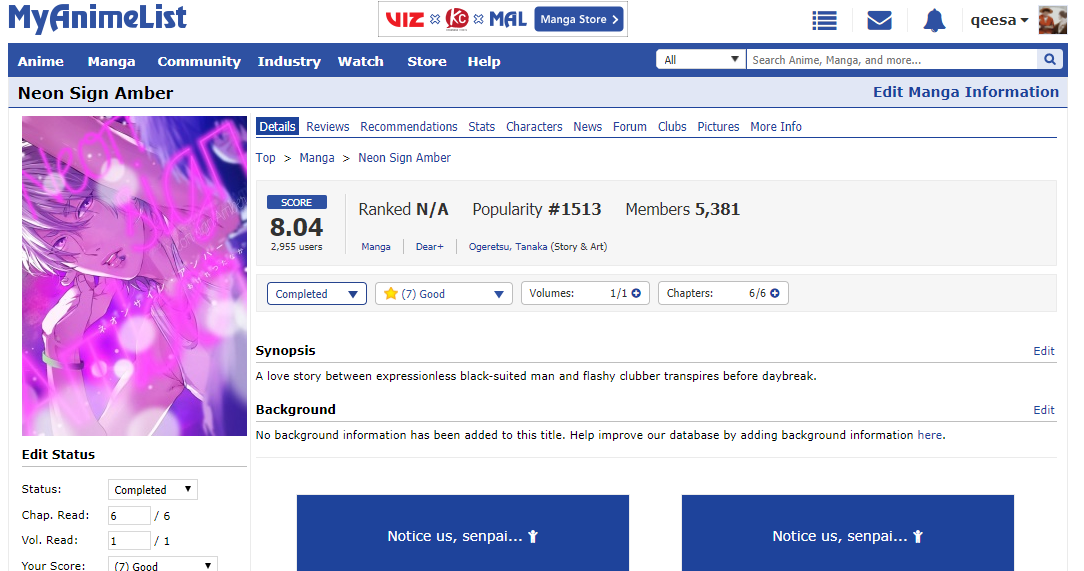Click the Neon Sign Amber cover image

134,276
